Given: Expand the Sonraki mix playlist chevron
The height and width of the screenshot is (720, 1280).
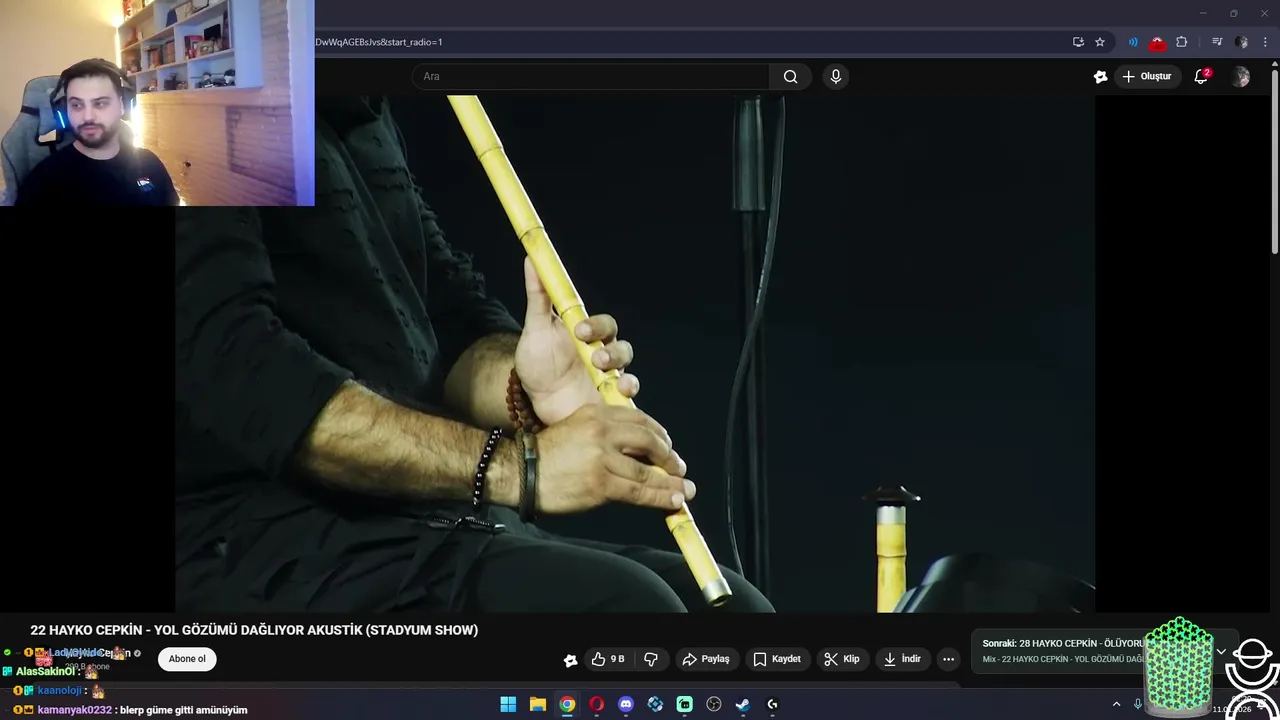Looking at the screenshot, I should pos(1221,651).
